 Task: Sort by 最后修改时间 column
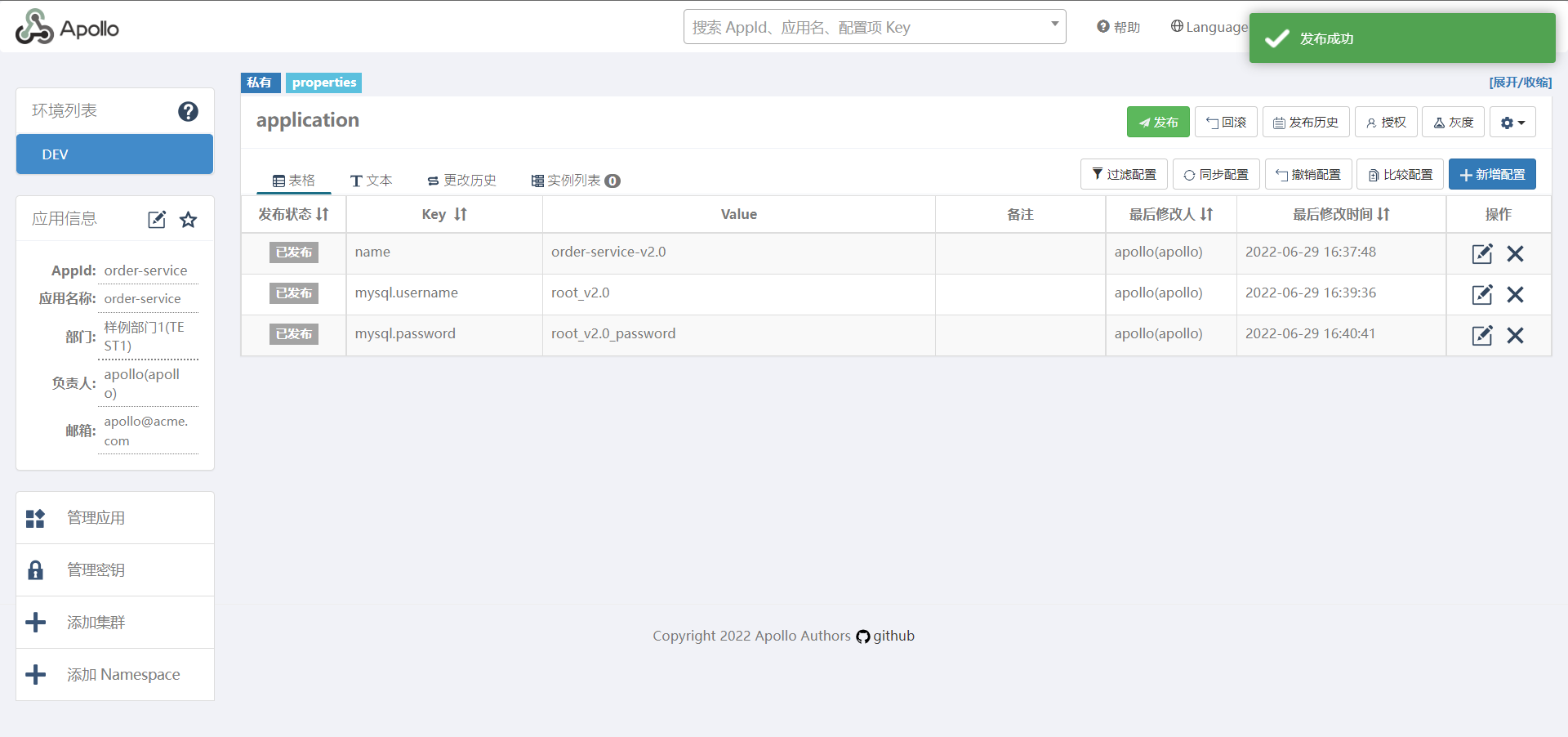click(1383, 214)
